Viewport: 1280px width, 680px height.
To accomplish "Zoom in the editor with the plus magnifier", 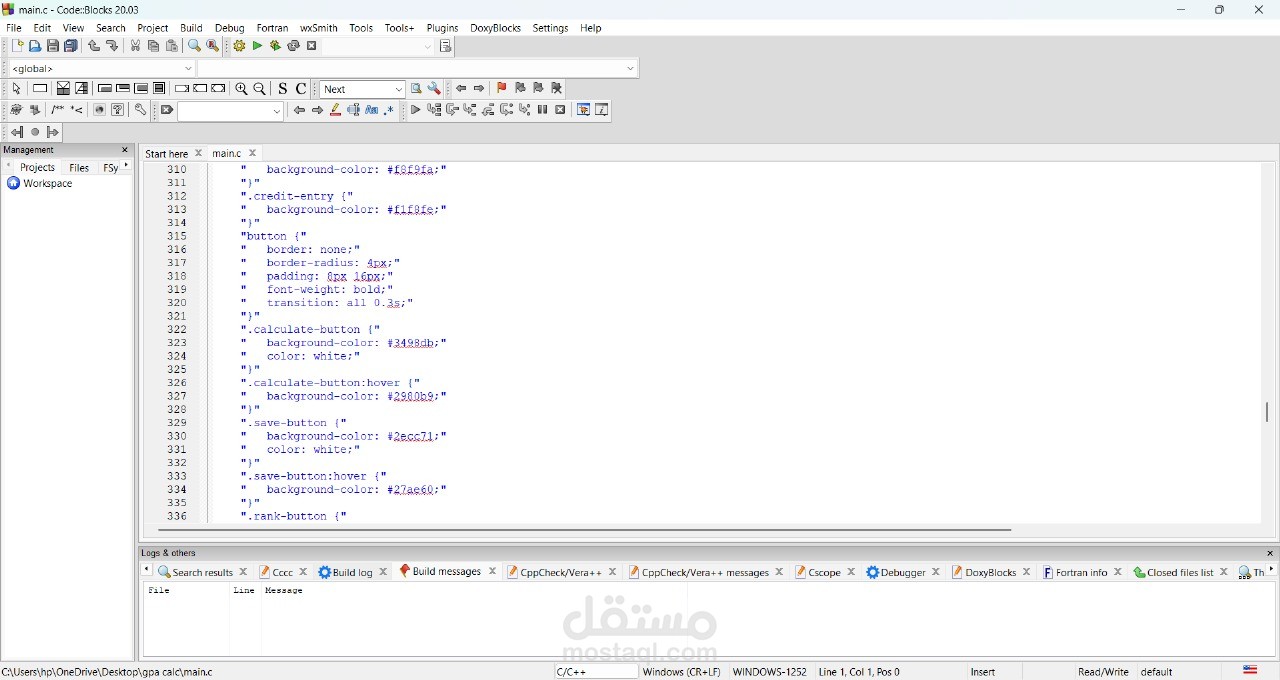I will (x=242, y=89).
